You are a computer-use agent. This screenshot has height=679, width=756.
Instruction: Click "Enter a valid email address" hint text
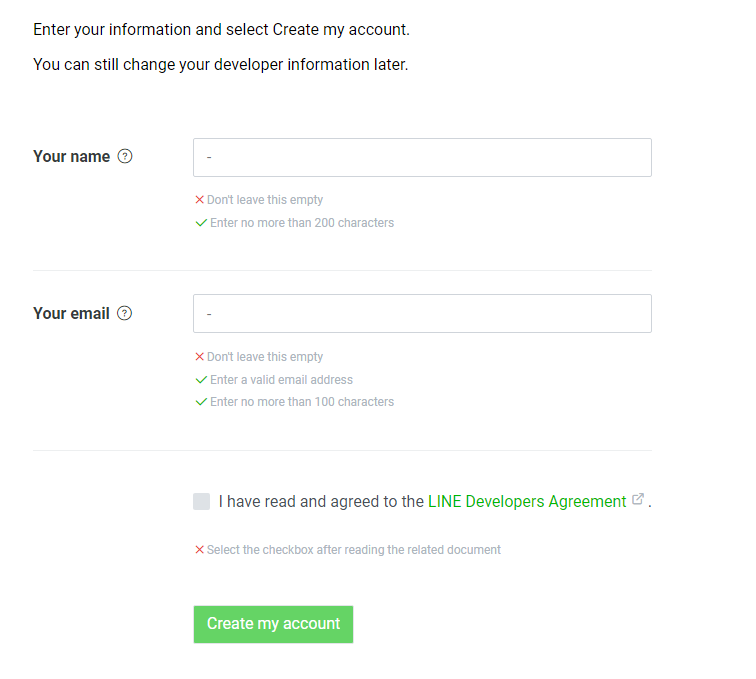click(281, 380)
